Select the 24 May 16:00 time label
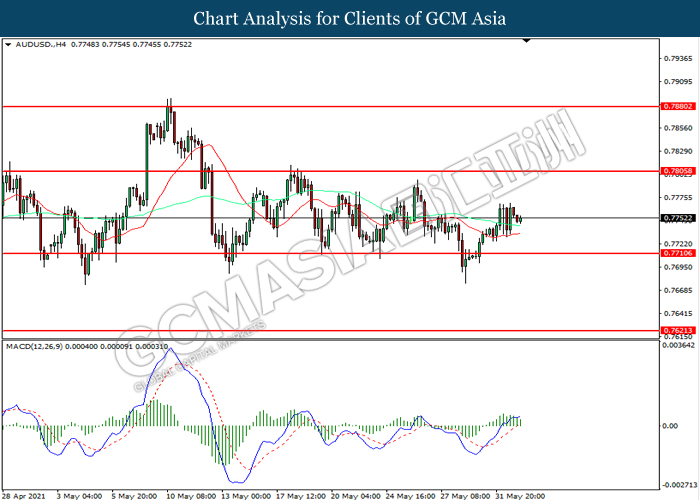The width and height of the screenshot is (700, 500). tap(410, 496)
